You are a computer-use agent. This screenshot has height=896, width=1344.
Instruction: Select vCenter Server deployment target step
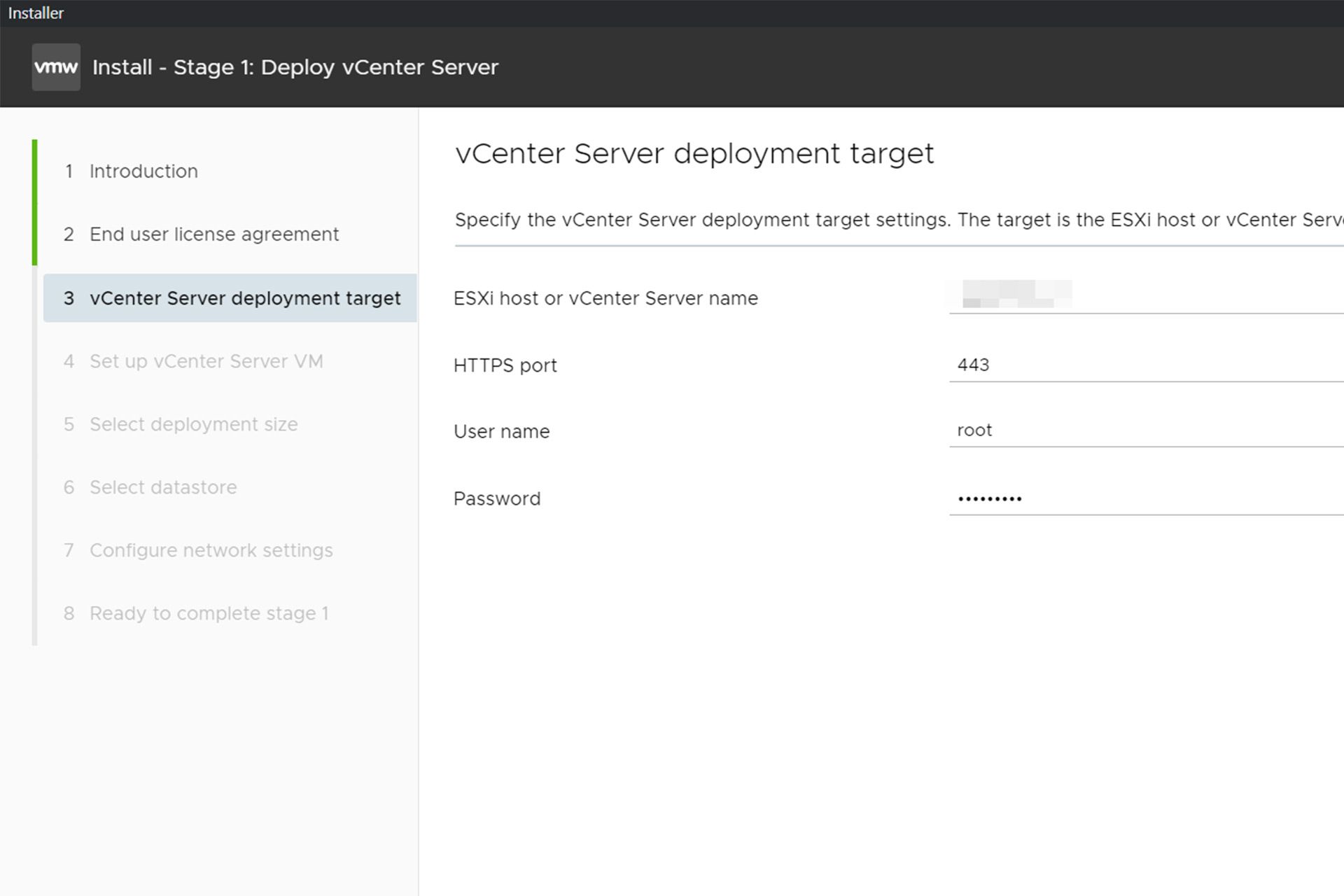tap(230, 298)
